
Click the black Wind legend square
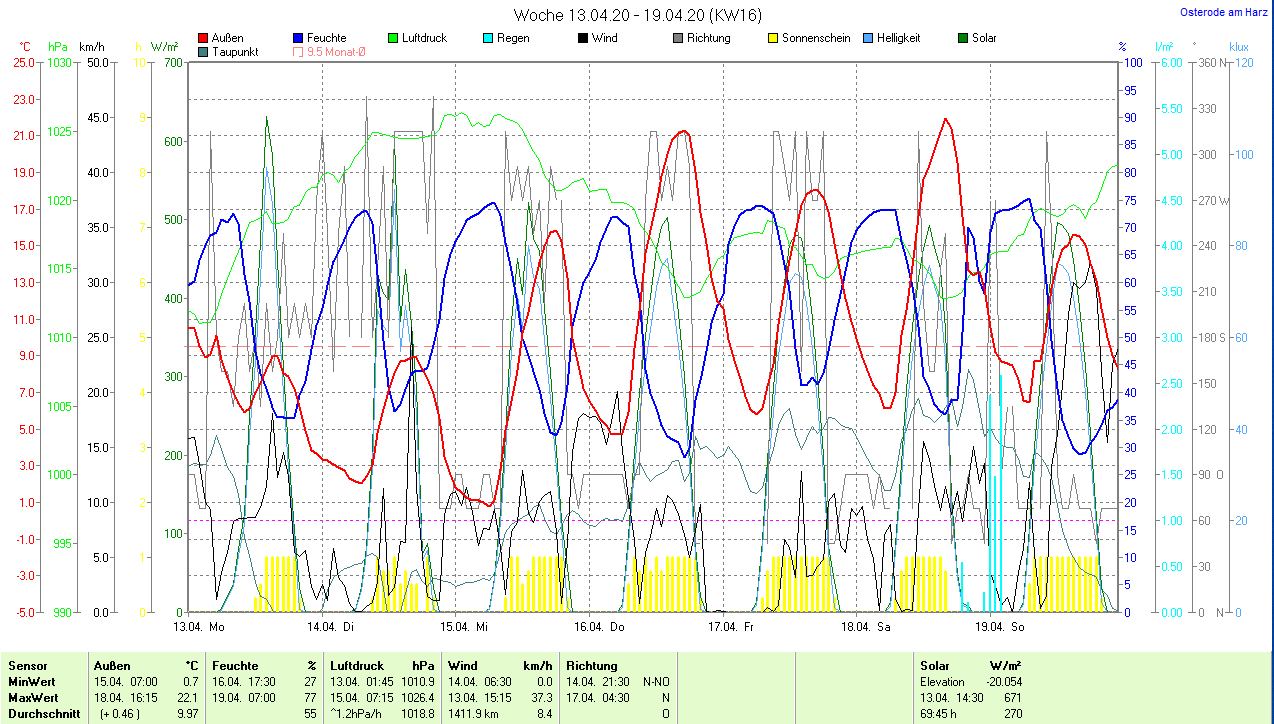pos(583,38)
